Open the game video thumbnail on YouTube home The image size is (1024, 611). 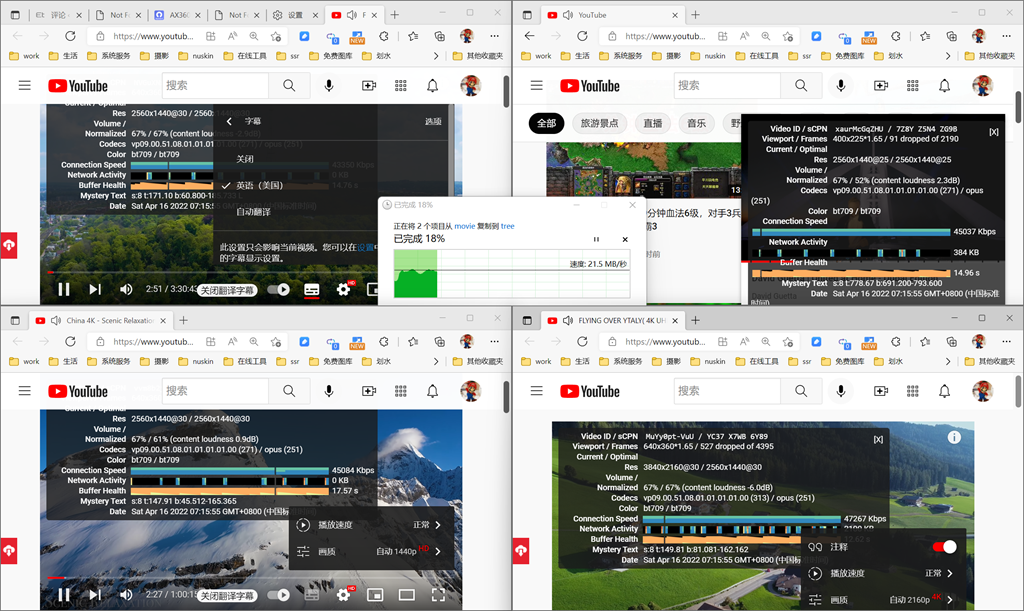[x=644, y=170]
